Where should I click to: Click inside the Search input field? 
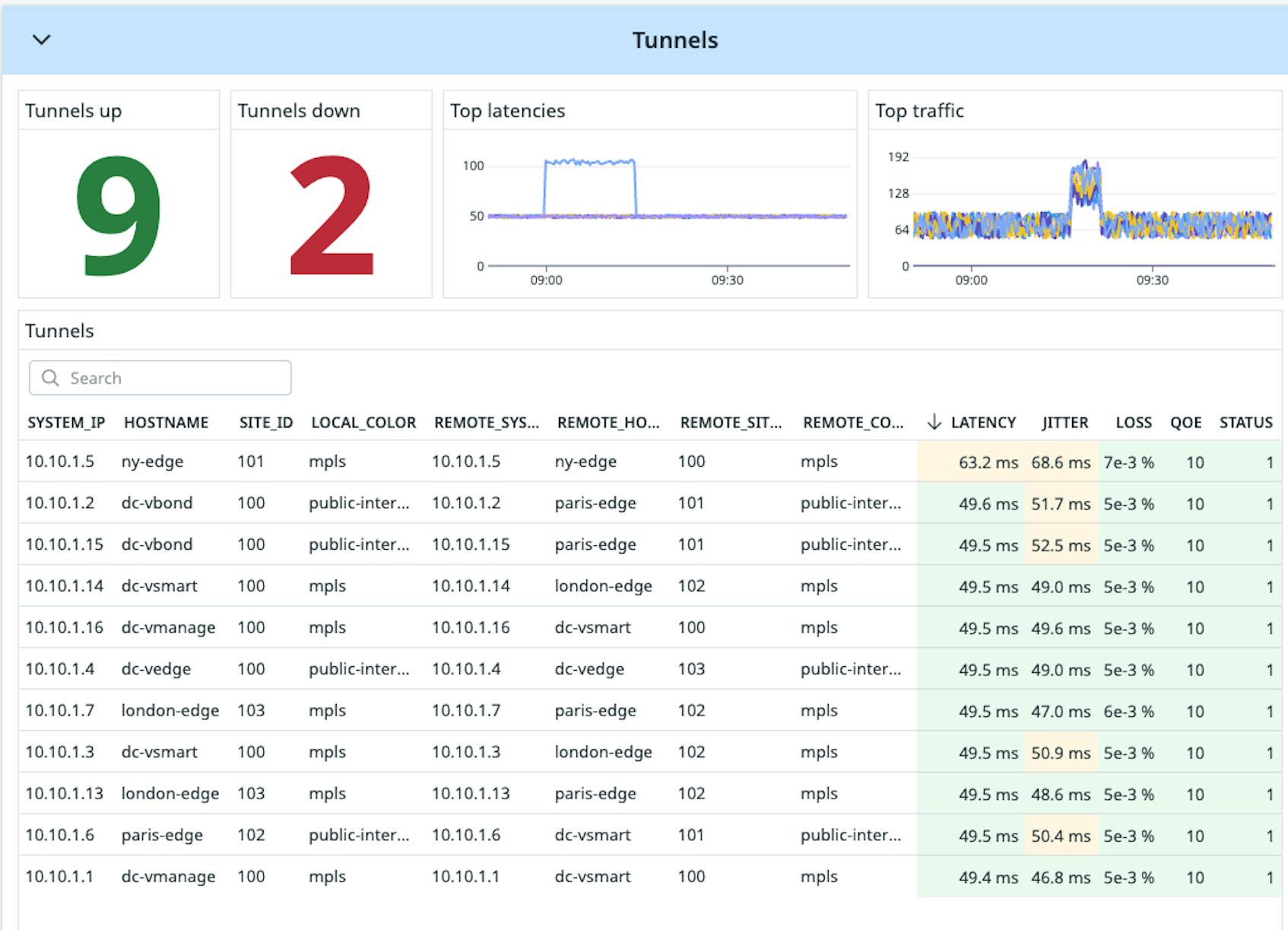click(160, 377)
